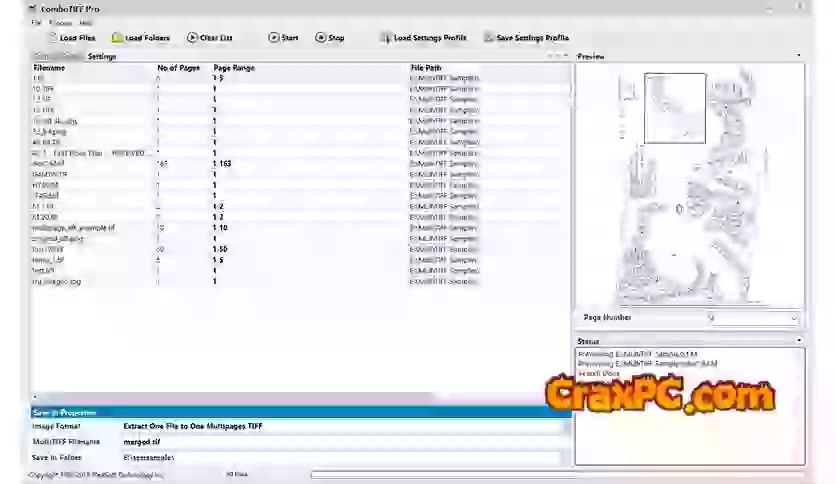Open the Process menu
This screenshot has height=484, width=836.
[60, 22]
